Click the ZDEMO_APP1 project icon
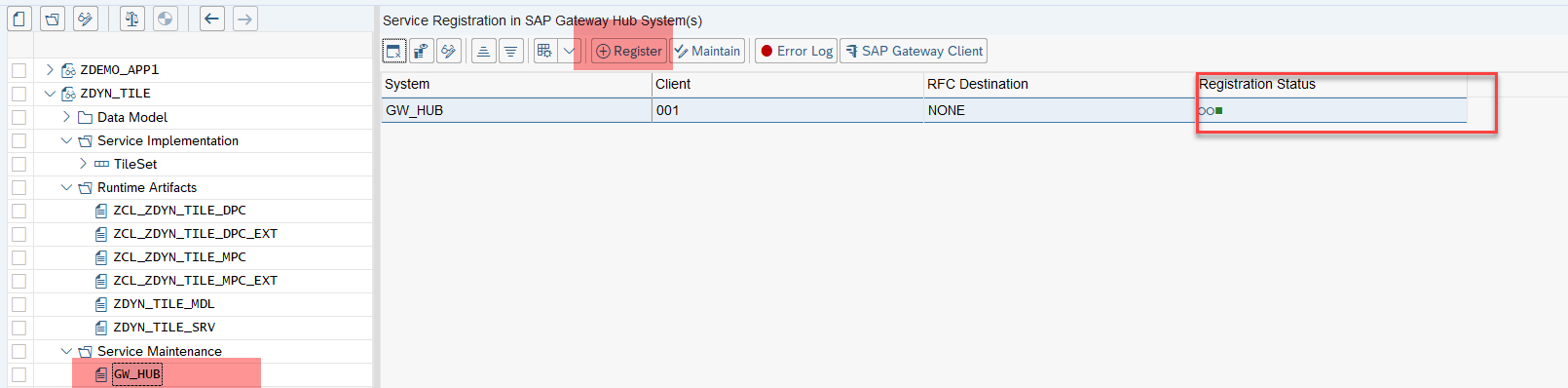The width and height of the screenshot is (1568, 388). click(x=68, y=70)
